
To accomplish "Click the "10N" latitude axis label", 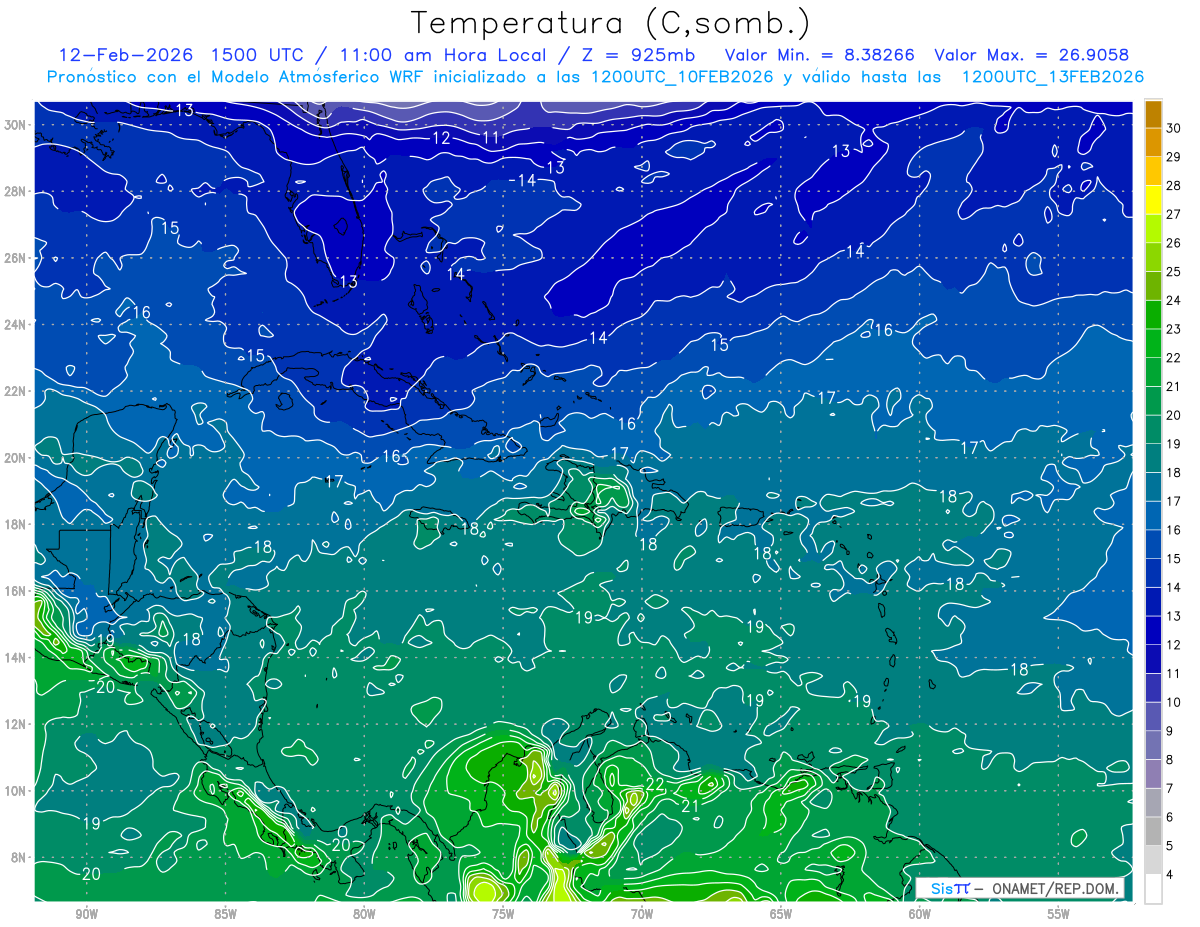I will (17, 791).
